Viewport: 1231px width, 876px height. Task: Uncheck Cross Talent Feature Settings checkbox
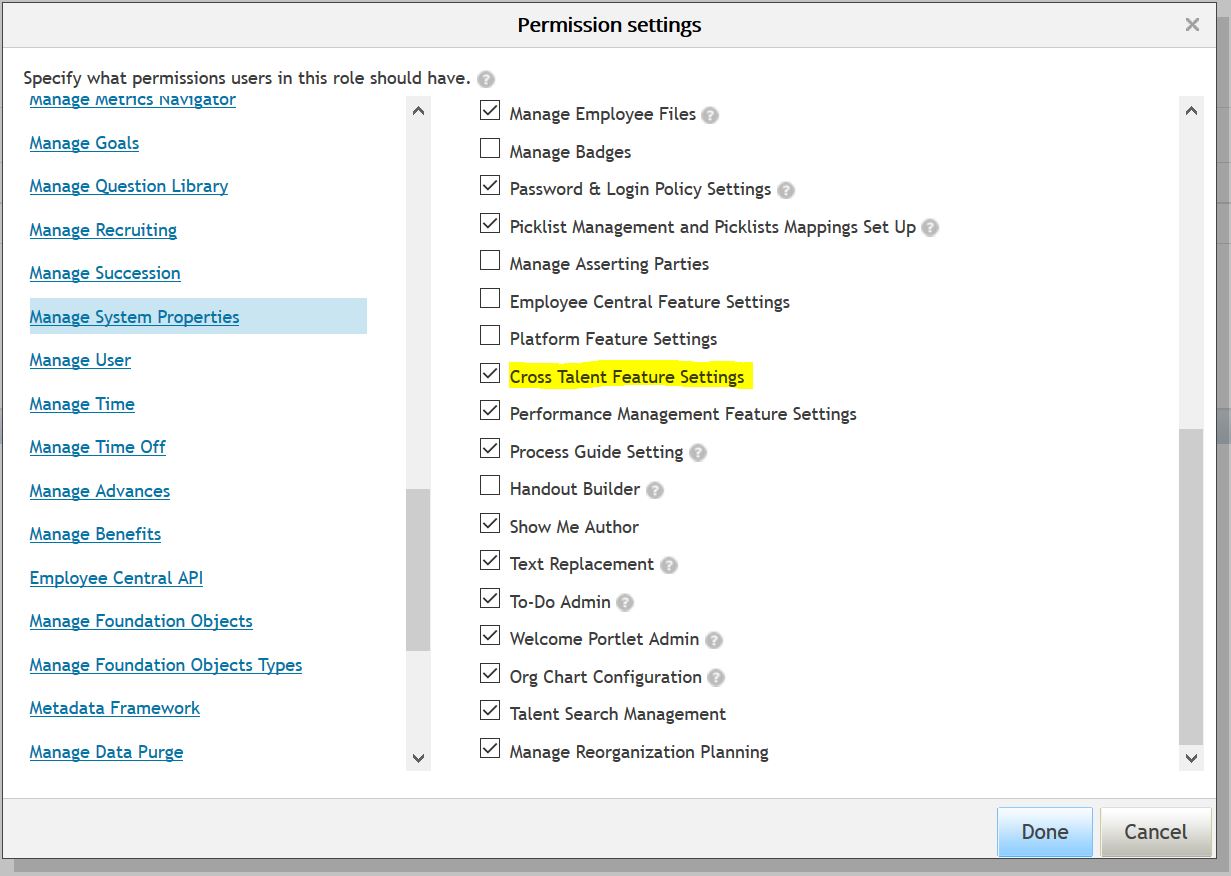click(490, 373)
